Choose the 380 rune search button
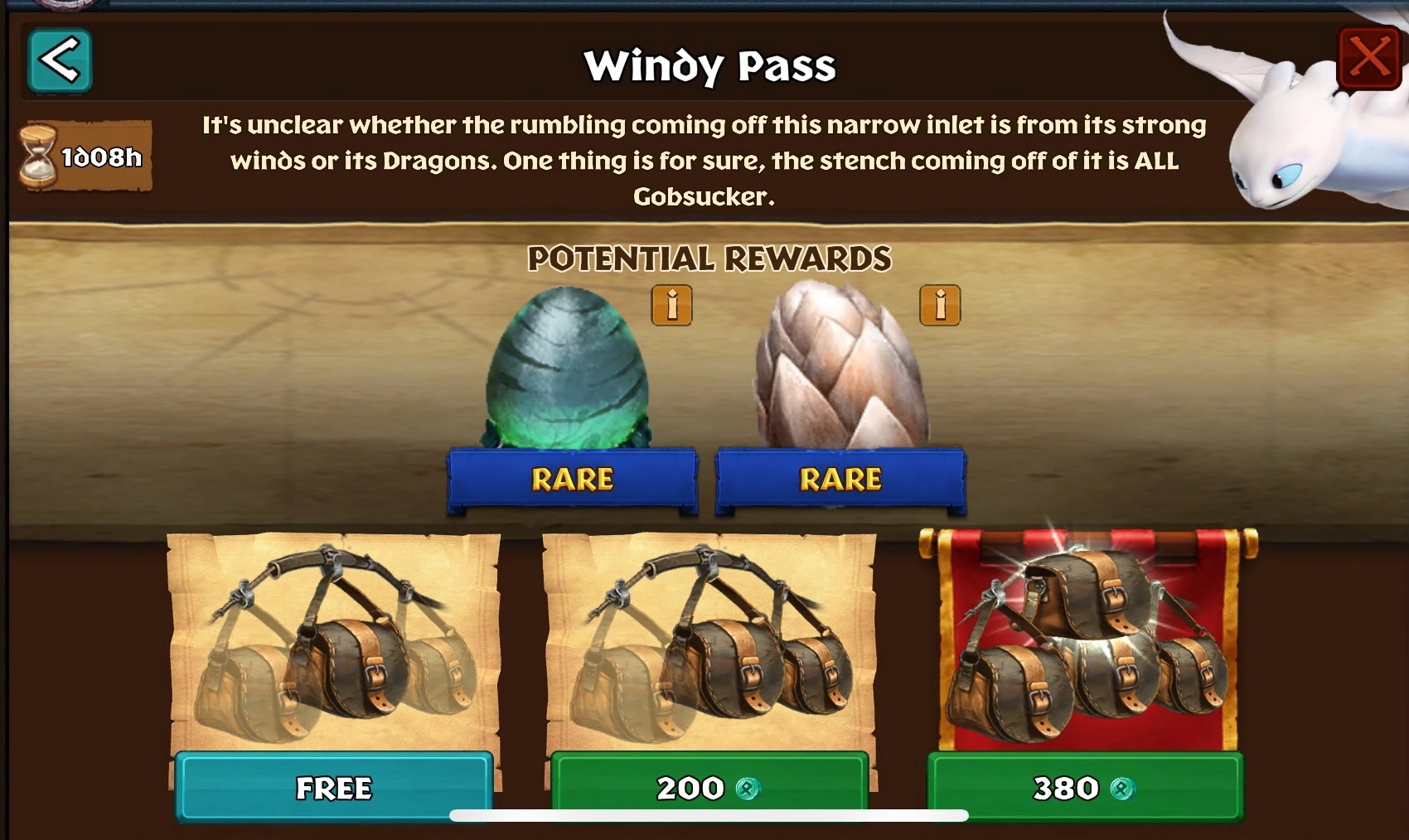Image resolution: width=1409 pixels, height=840 pixels. (x=1085, y=787)
